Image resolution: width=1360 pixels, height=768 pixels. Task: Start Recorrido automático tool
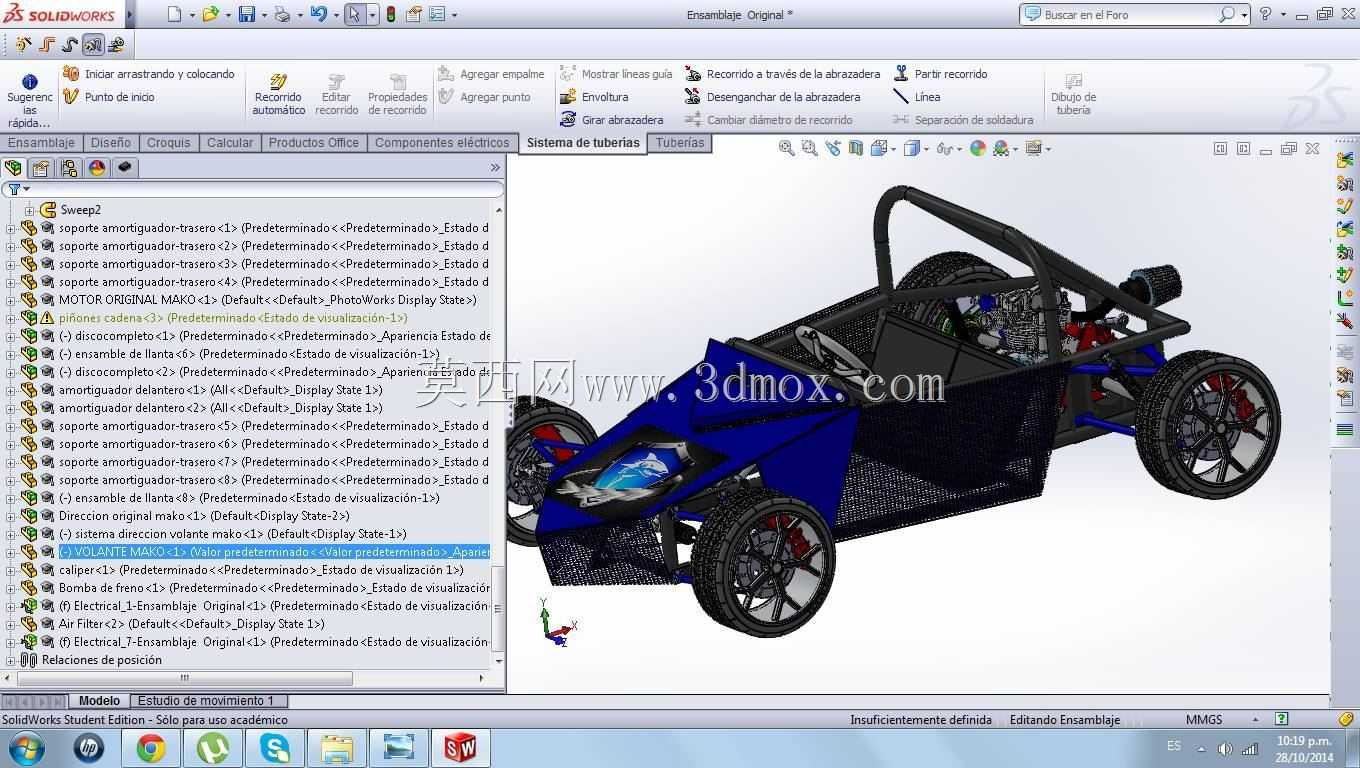point(279,94)
